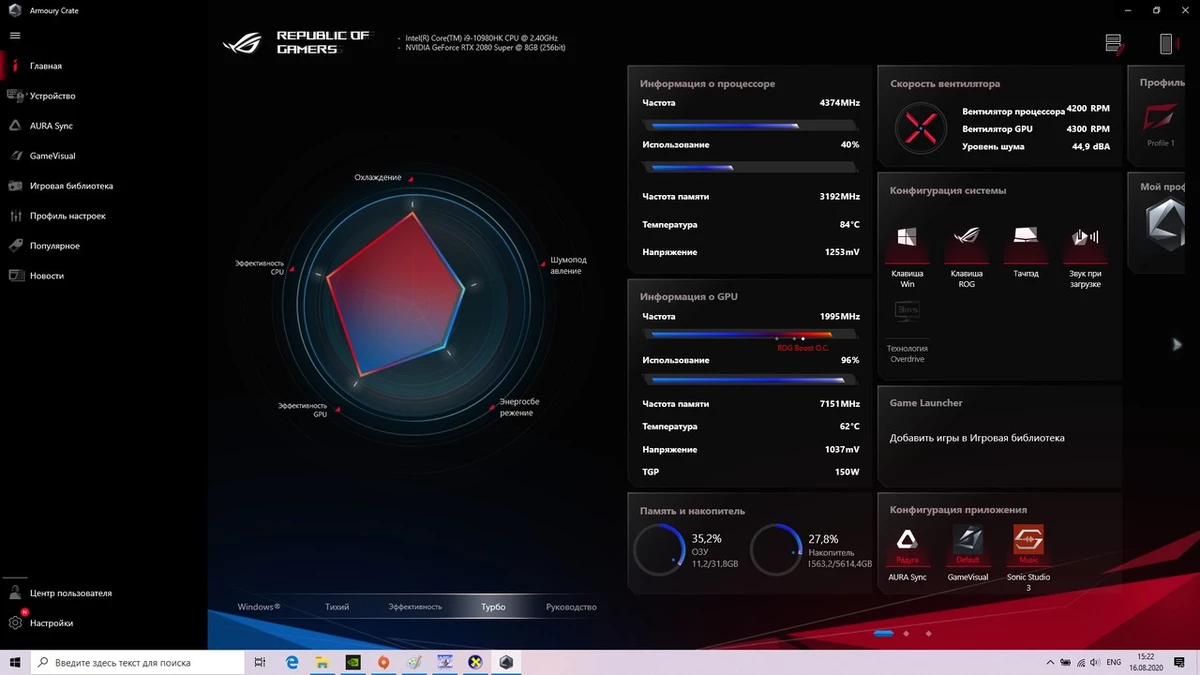
Task: Click the panel layout edit icon
Action: coord(1114,43)
